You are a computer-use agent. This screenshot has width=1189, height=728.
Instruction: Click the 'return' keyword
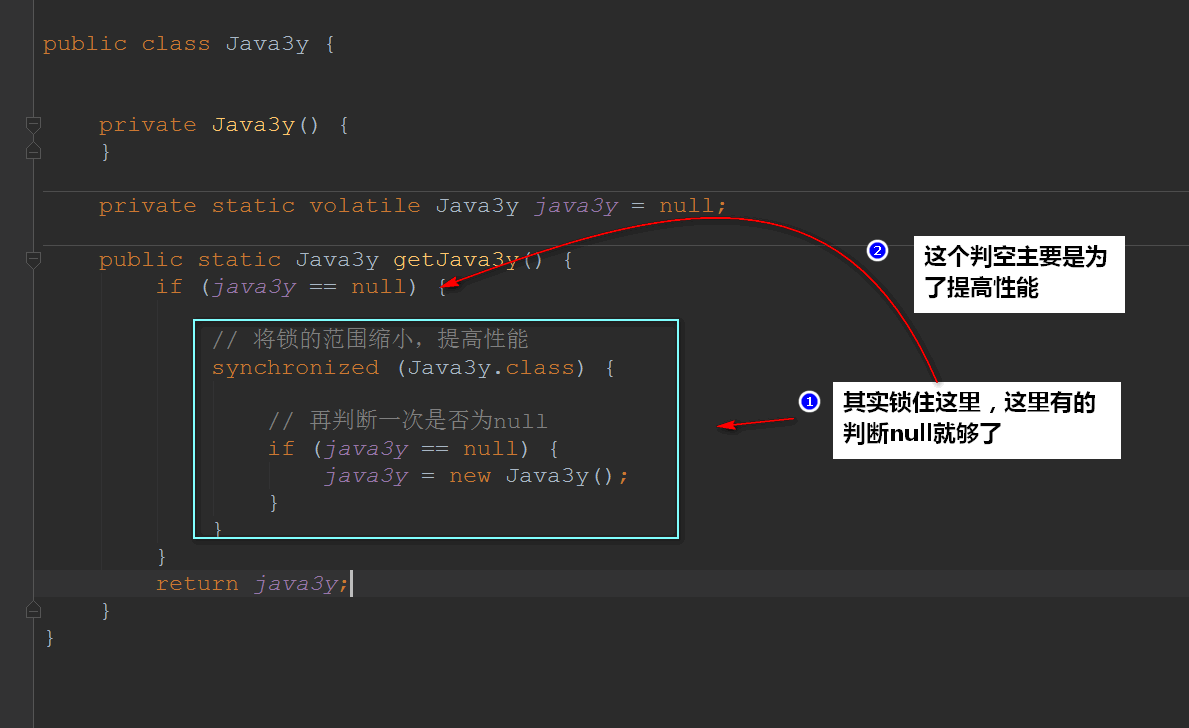coord(197,584)
